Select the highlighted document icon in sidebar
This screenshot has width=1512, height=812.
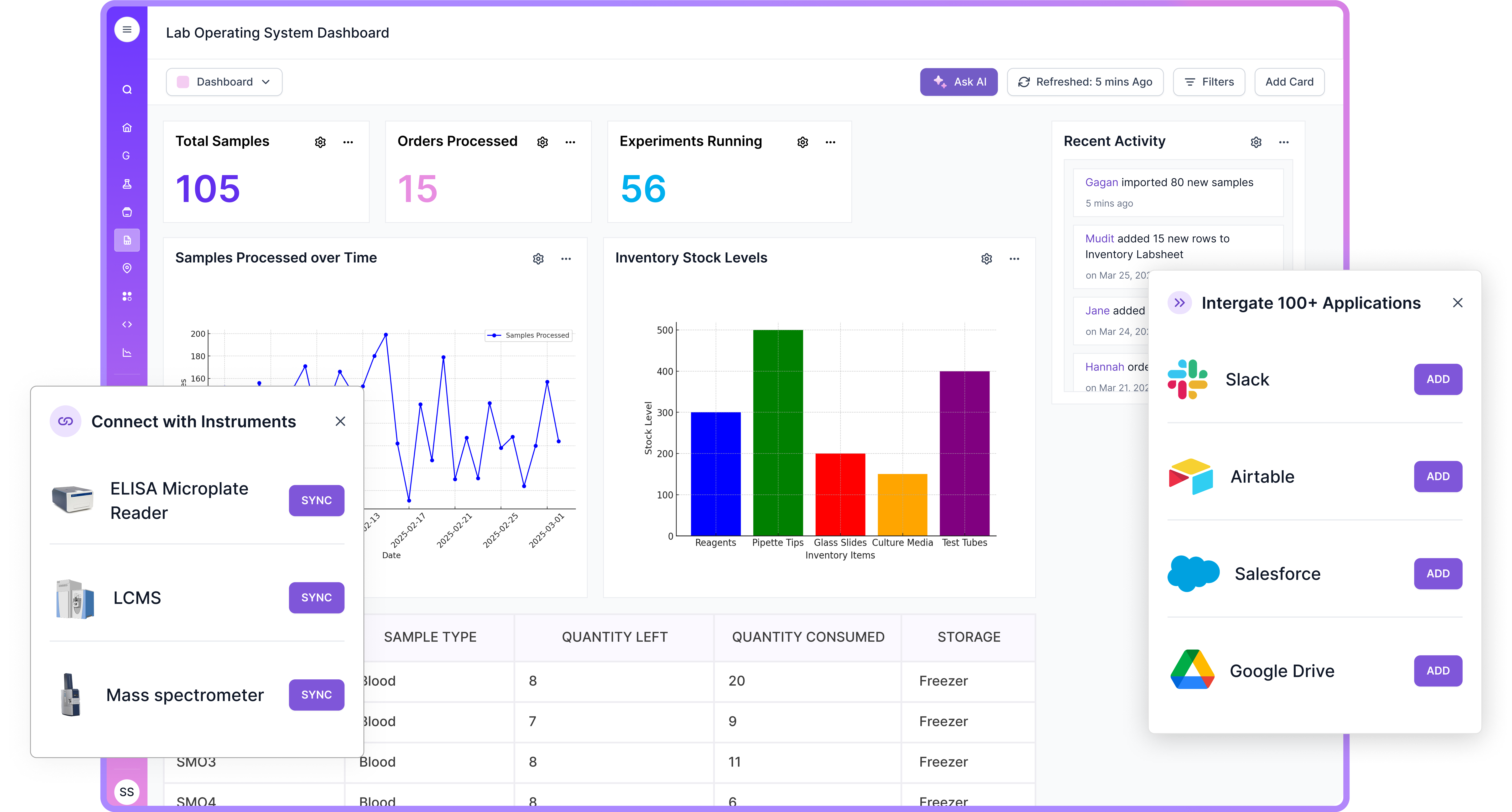pos(127,240)
